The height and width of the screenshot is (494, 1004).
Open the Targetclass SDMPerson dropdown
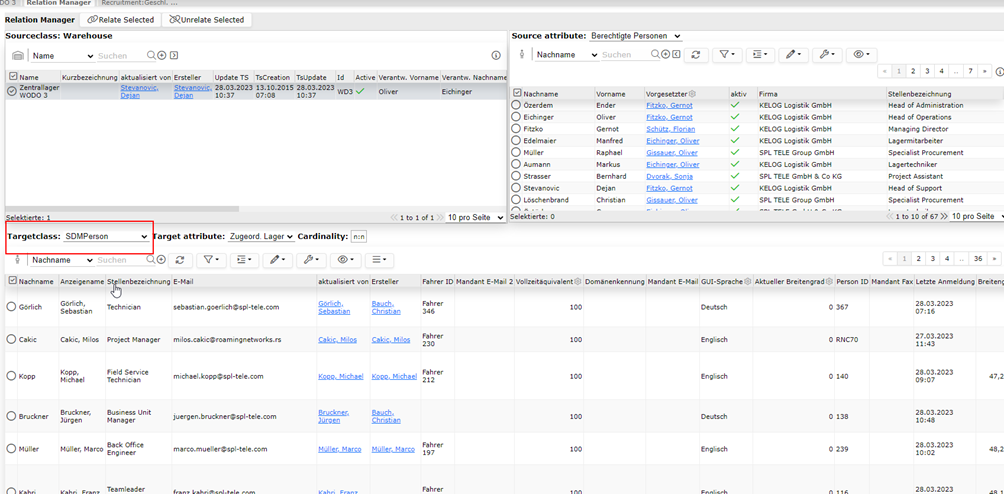tap(106, 236)
